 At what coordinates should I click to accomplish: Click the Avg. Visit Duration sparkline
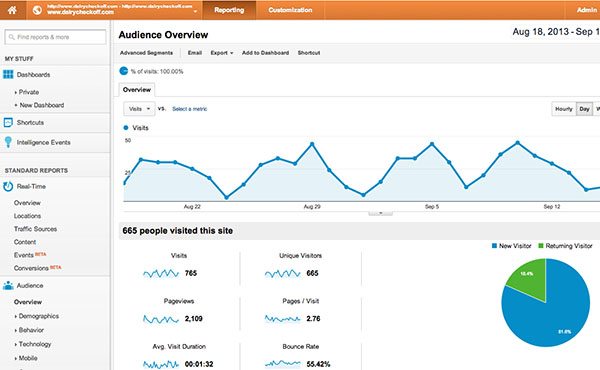pyautogui.click(x=161, y=364)
